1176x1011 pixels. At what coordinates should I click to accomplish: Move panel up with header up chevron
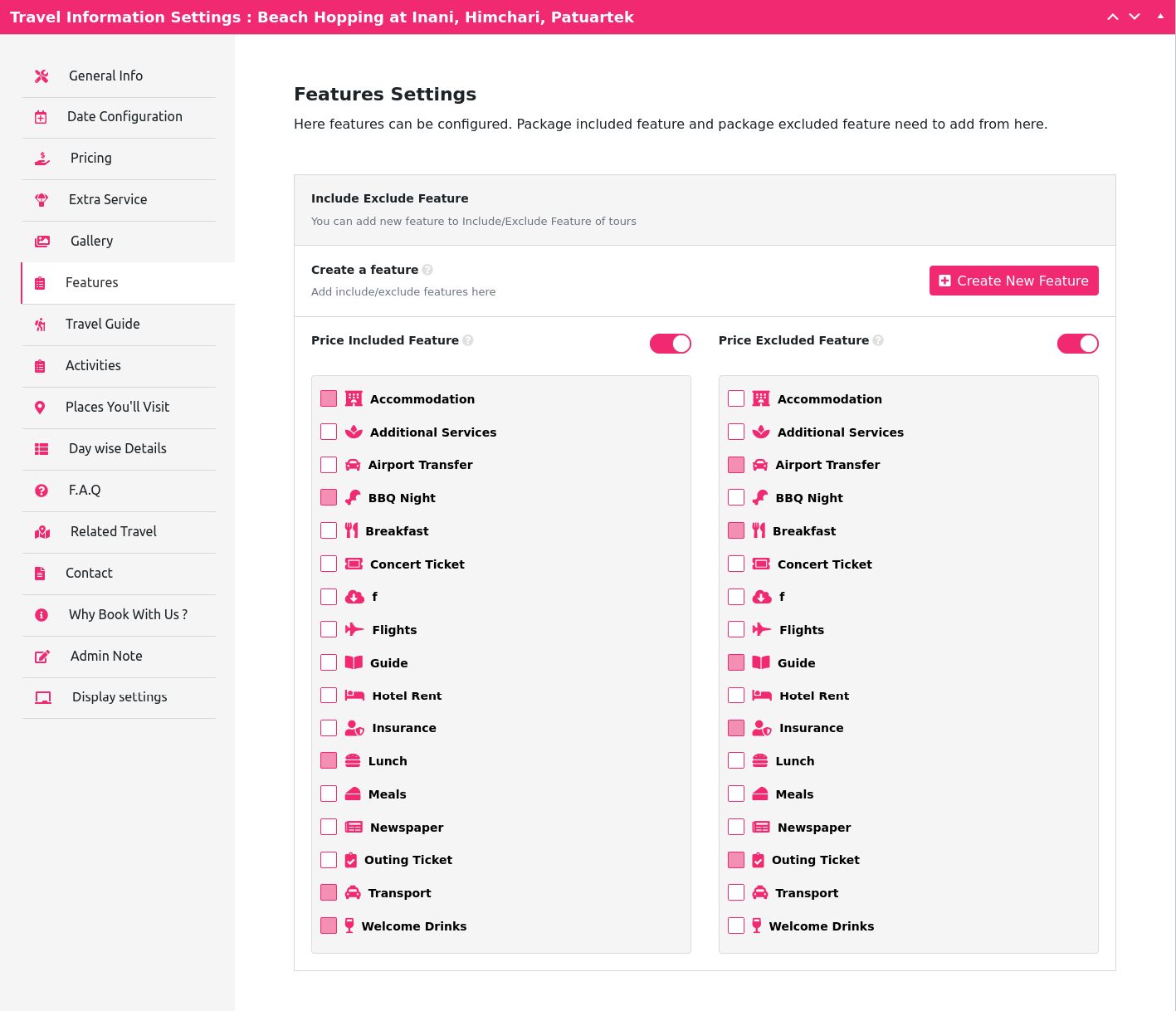(x=1113, y=17)
